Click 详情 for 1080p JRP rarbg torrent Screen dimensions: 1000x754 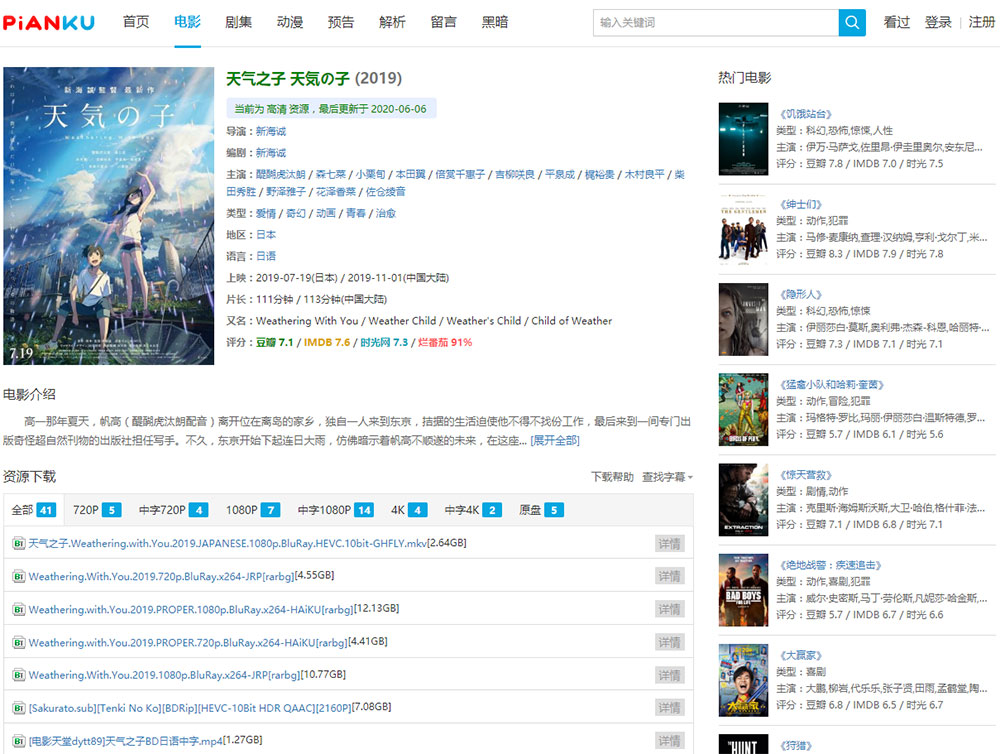click(670, 675)
